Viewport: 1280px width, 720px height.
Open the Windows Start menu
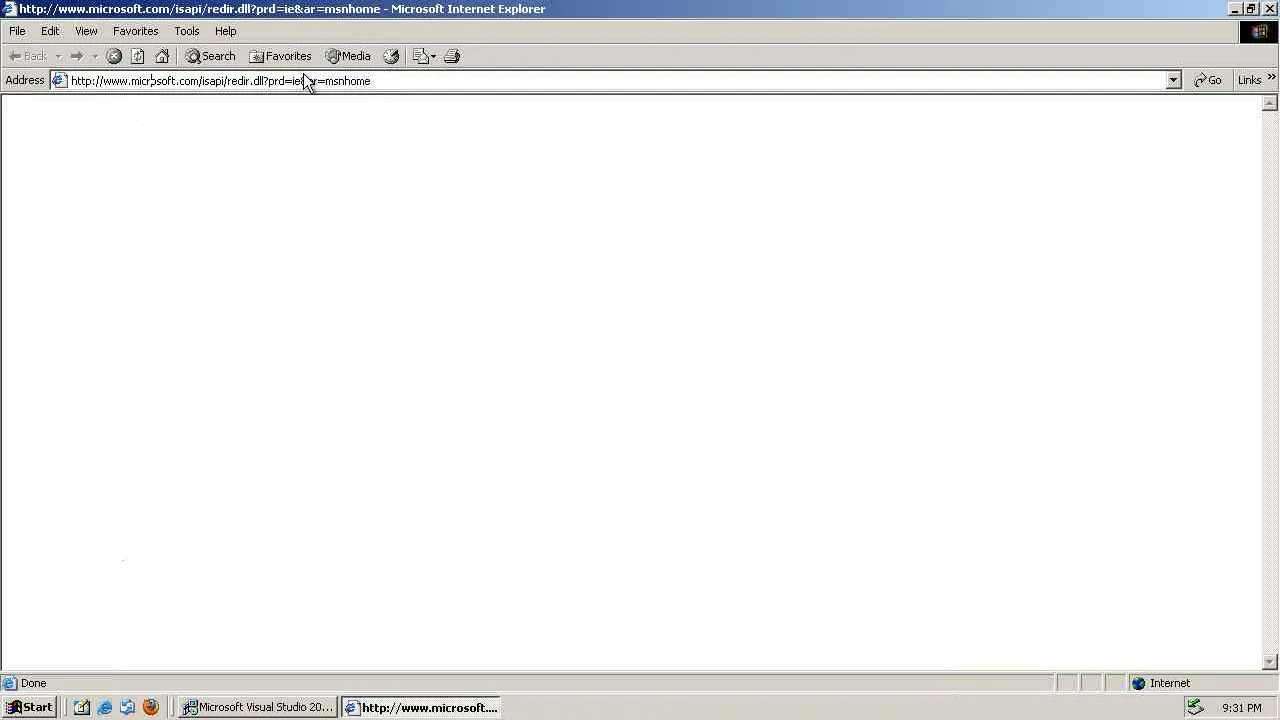pyautogui.click(x=29, y=707)
